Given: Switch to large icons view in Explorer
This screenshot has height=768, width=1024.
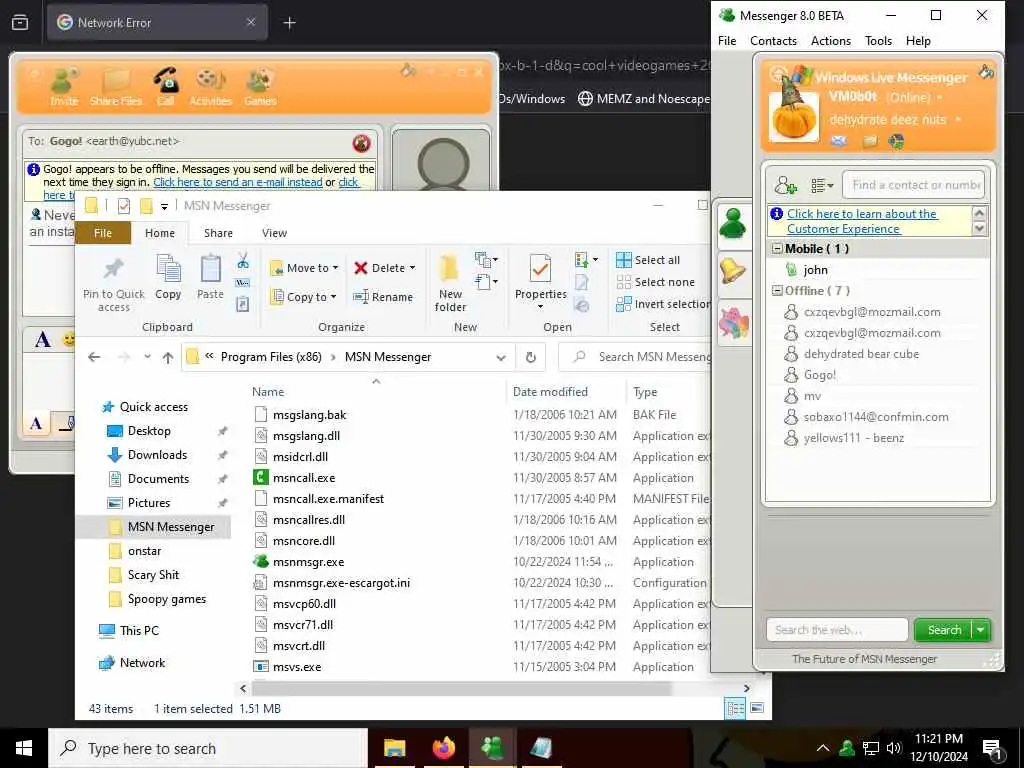Looking at the screenshot, I should 757,708.
